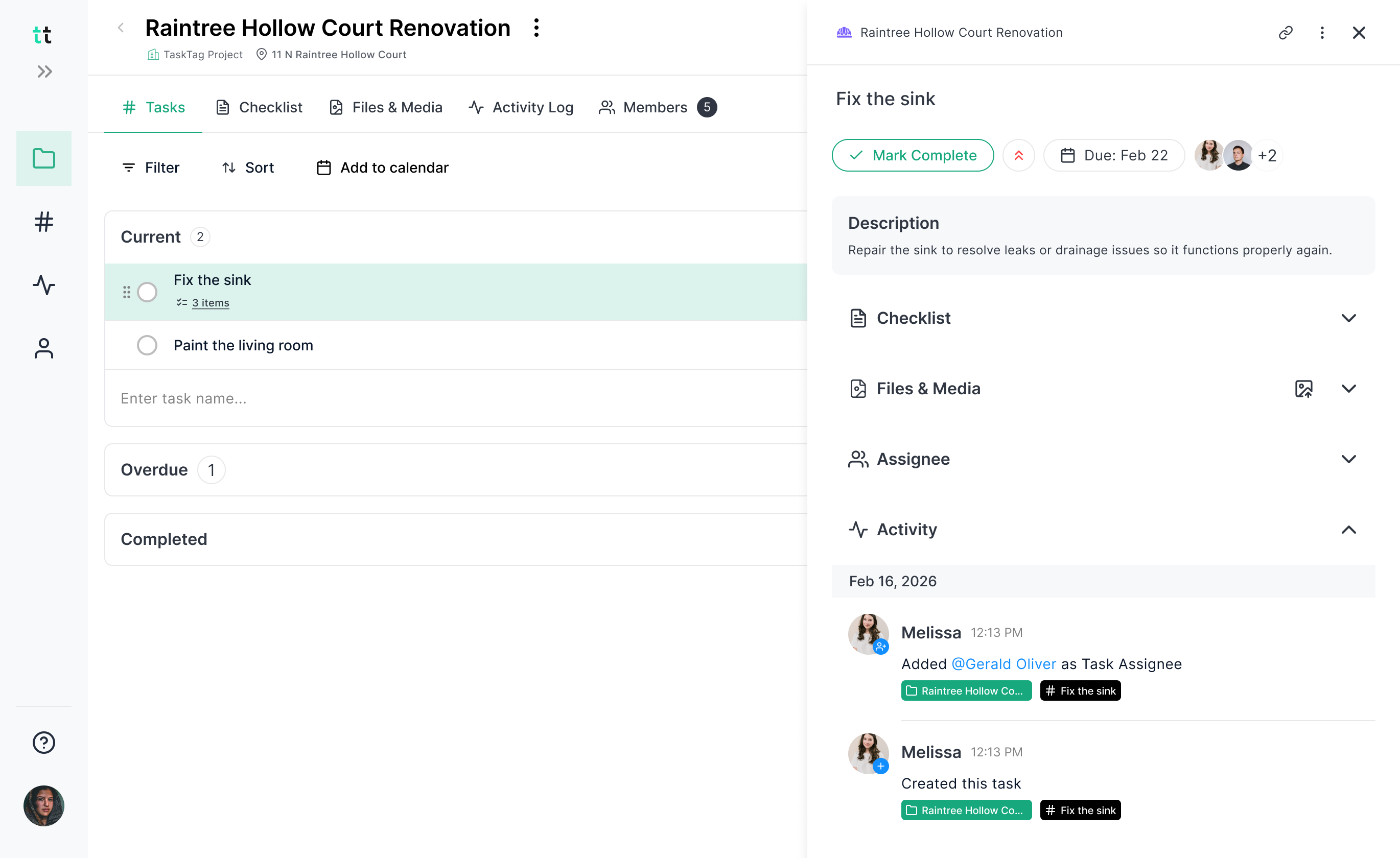
Task: Click the Add to calendar button
Action: point(382,168)
